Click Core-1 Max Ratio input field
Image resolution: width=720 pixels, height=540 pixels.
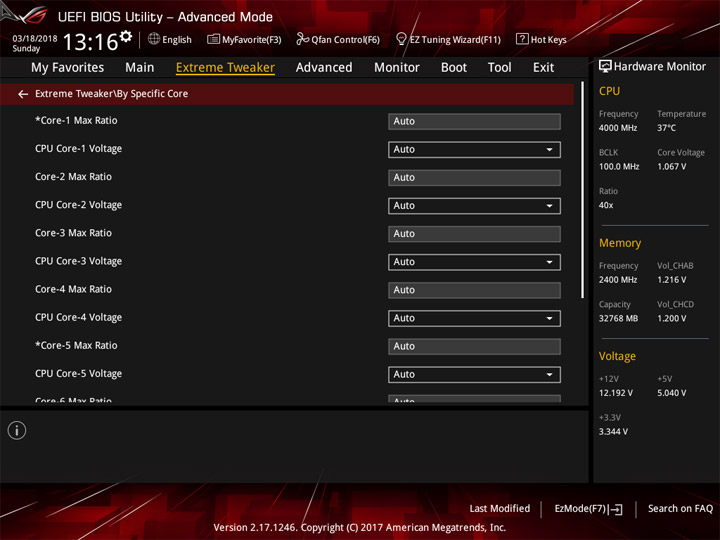[474, 122]
